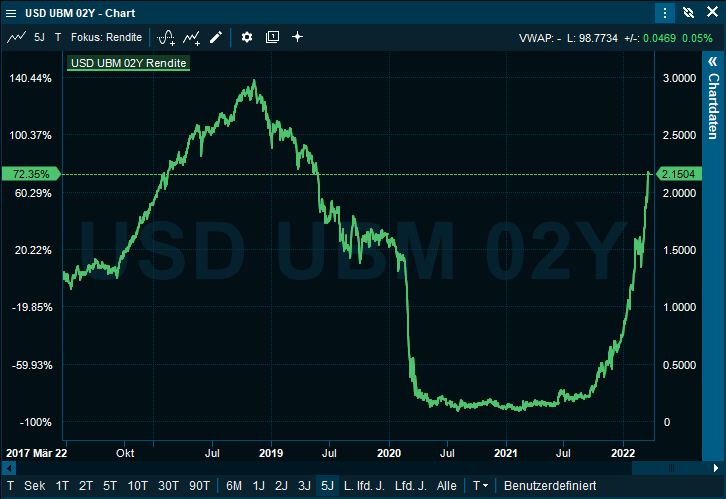Open the T interval dropdown in bottom bar
Image resolution: width=726 pixels, height=499 pixels.
click(x=481, y=486)
